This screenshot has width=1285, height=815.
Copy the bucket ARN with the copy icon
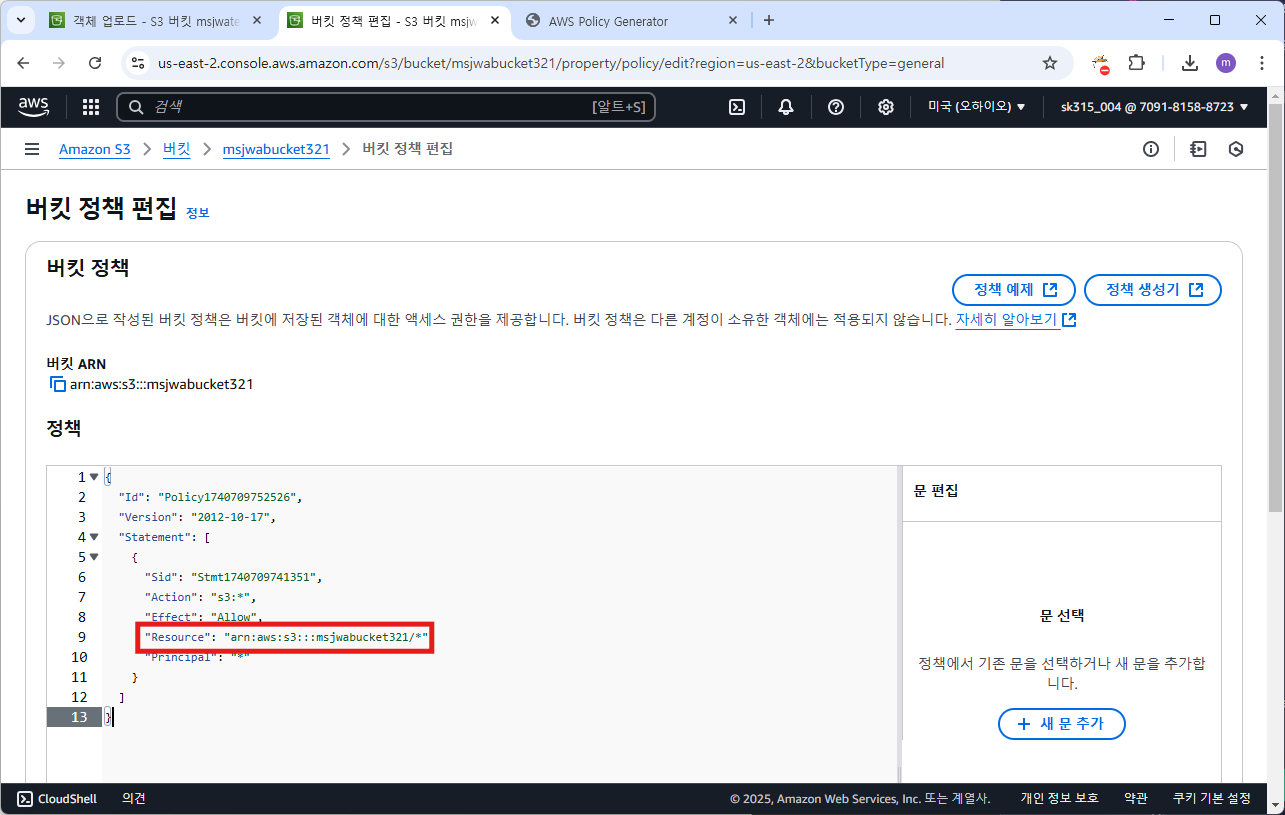pos(58,384)
